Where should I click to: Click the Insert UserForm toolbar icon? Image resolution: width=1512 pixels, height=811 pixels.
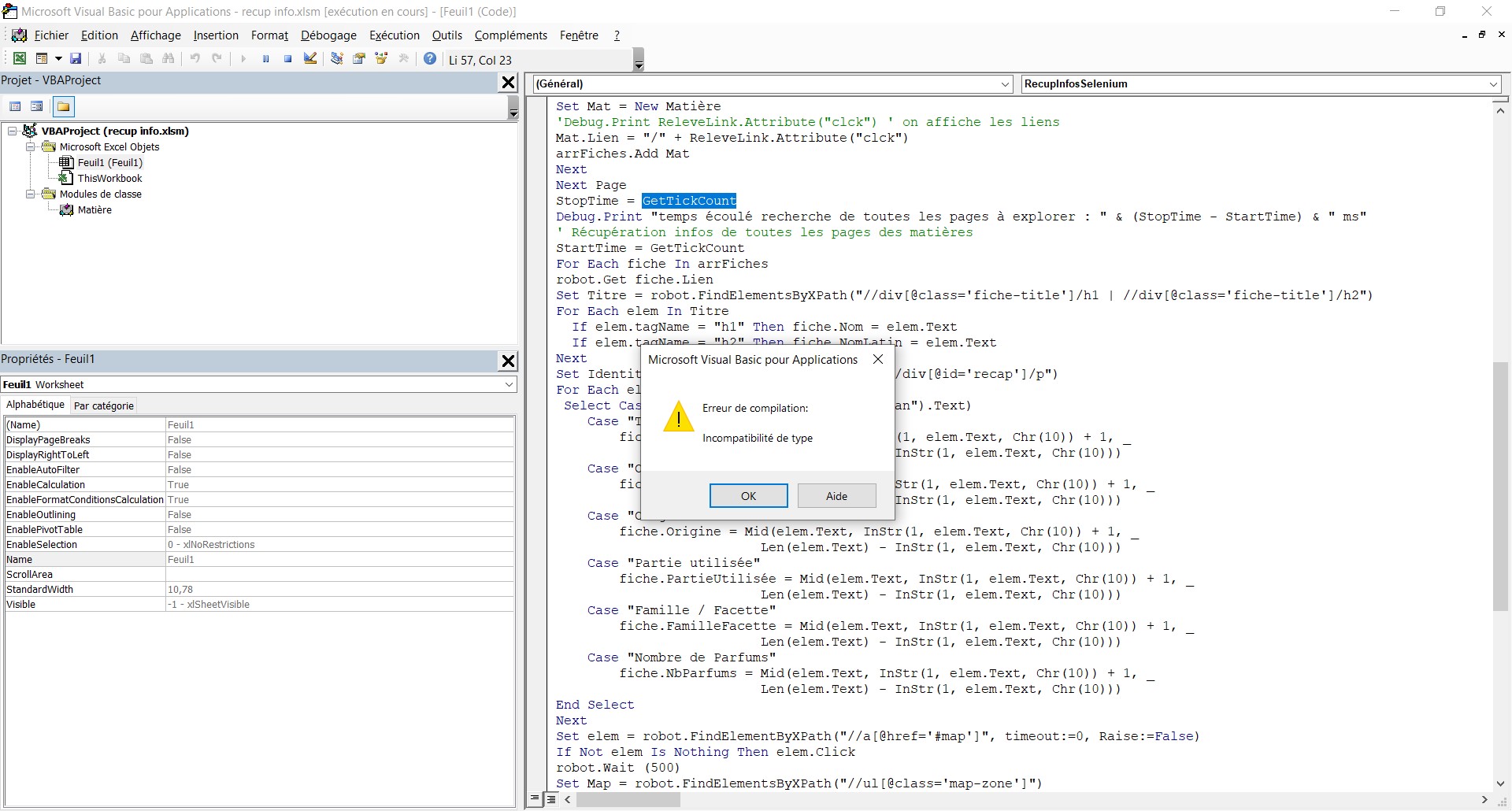42,59
